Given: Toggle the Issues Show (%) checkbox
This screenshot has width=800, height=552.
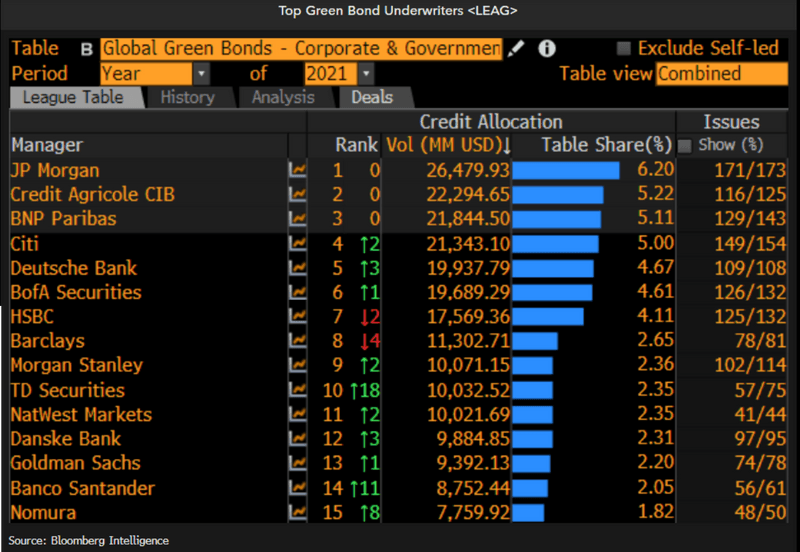Looking at the screenshot, I should 684,146.
